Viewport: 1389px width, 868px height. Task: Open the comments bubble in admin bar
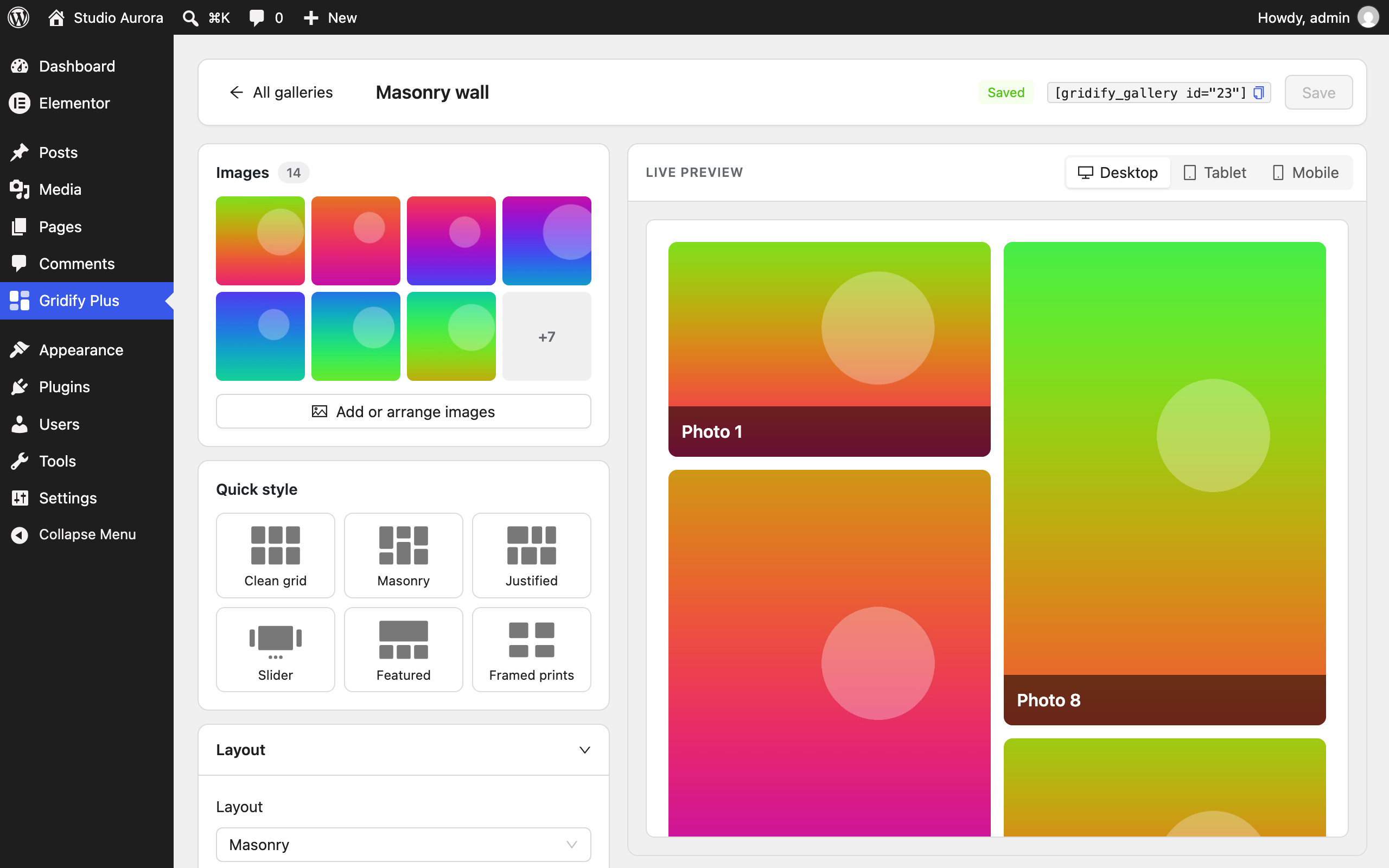coord(257,17)
